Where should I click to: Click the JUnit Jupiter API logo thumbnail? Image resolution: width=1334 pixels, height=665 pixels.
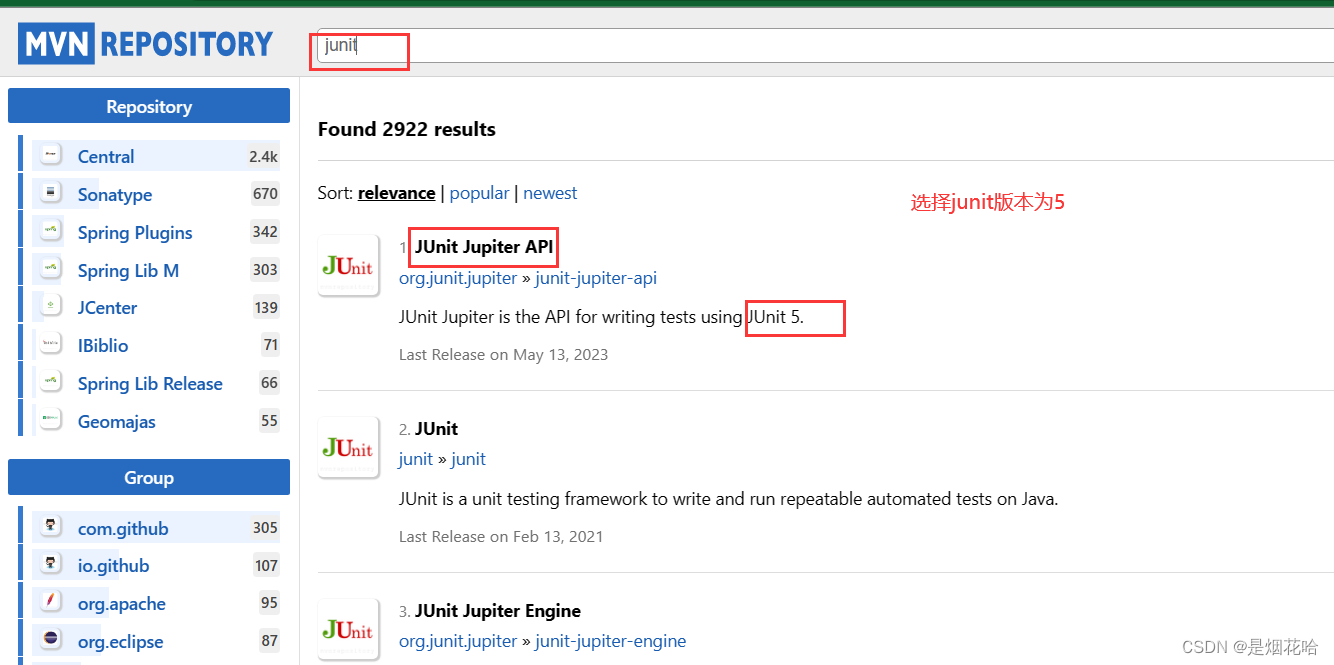pyautogui.click(x=348, y=266)
